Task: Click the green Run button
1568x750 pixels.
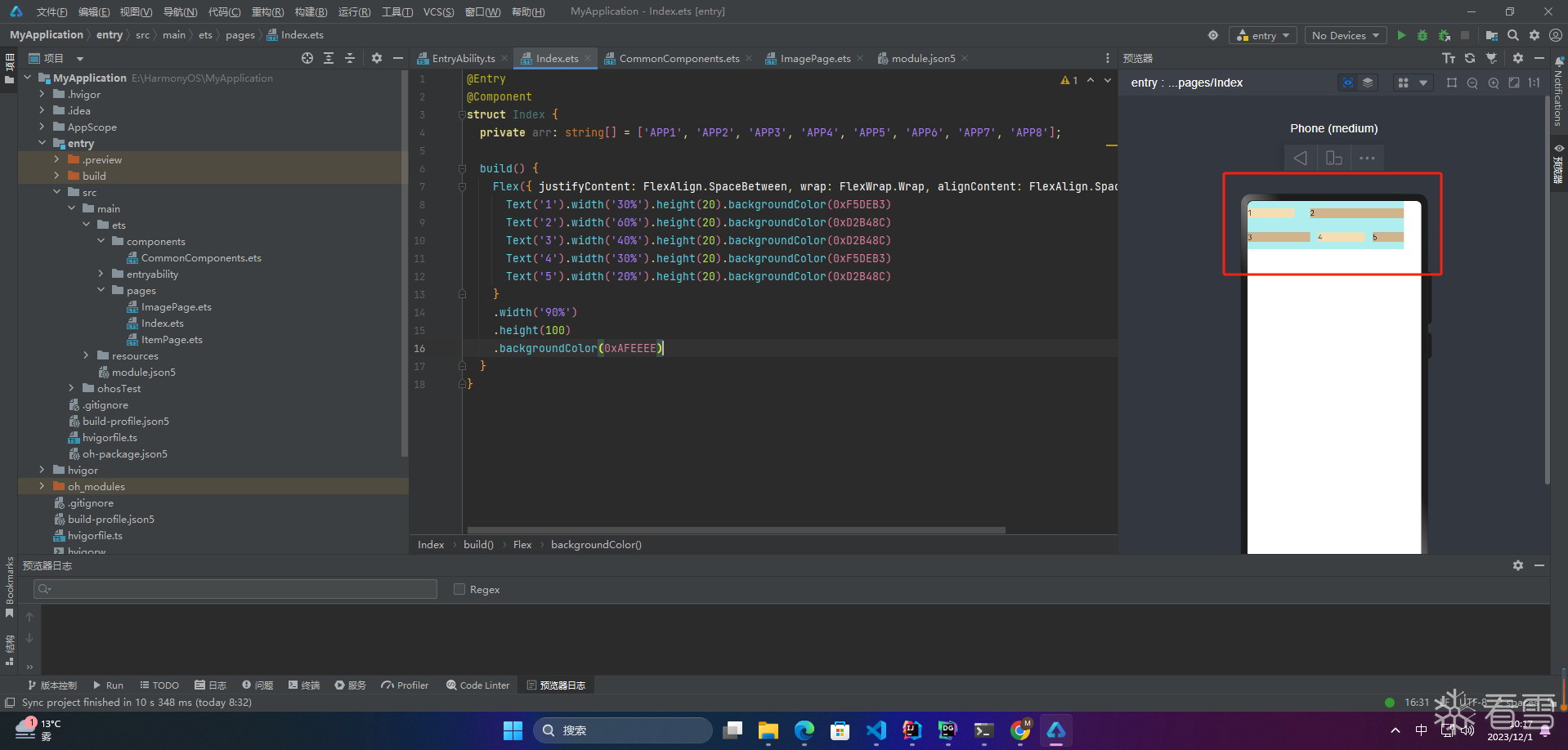Action: point(1401,35)
